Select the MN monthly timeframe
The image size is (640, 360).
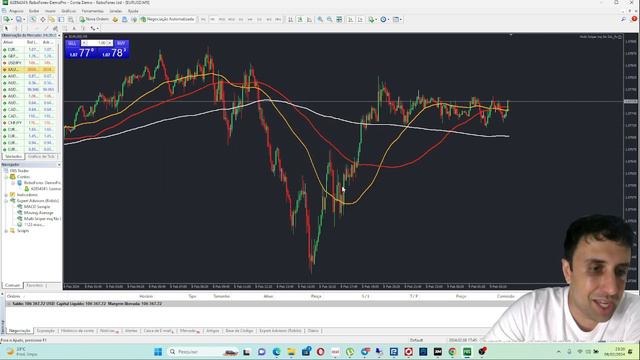[278, 19]
